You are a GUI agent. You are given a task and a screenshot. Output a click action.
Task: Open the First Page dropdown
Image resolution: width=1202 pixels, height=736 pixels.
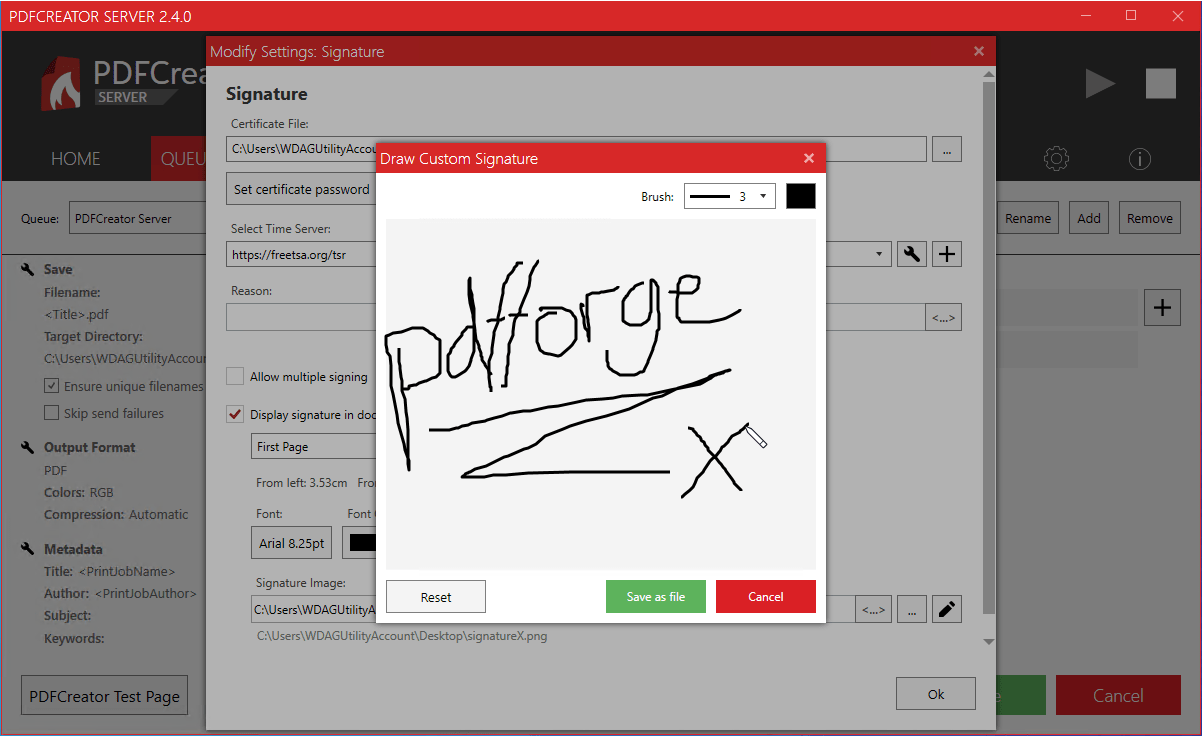click(313, 447)
